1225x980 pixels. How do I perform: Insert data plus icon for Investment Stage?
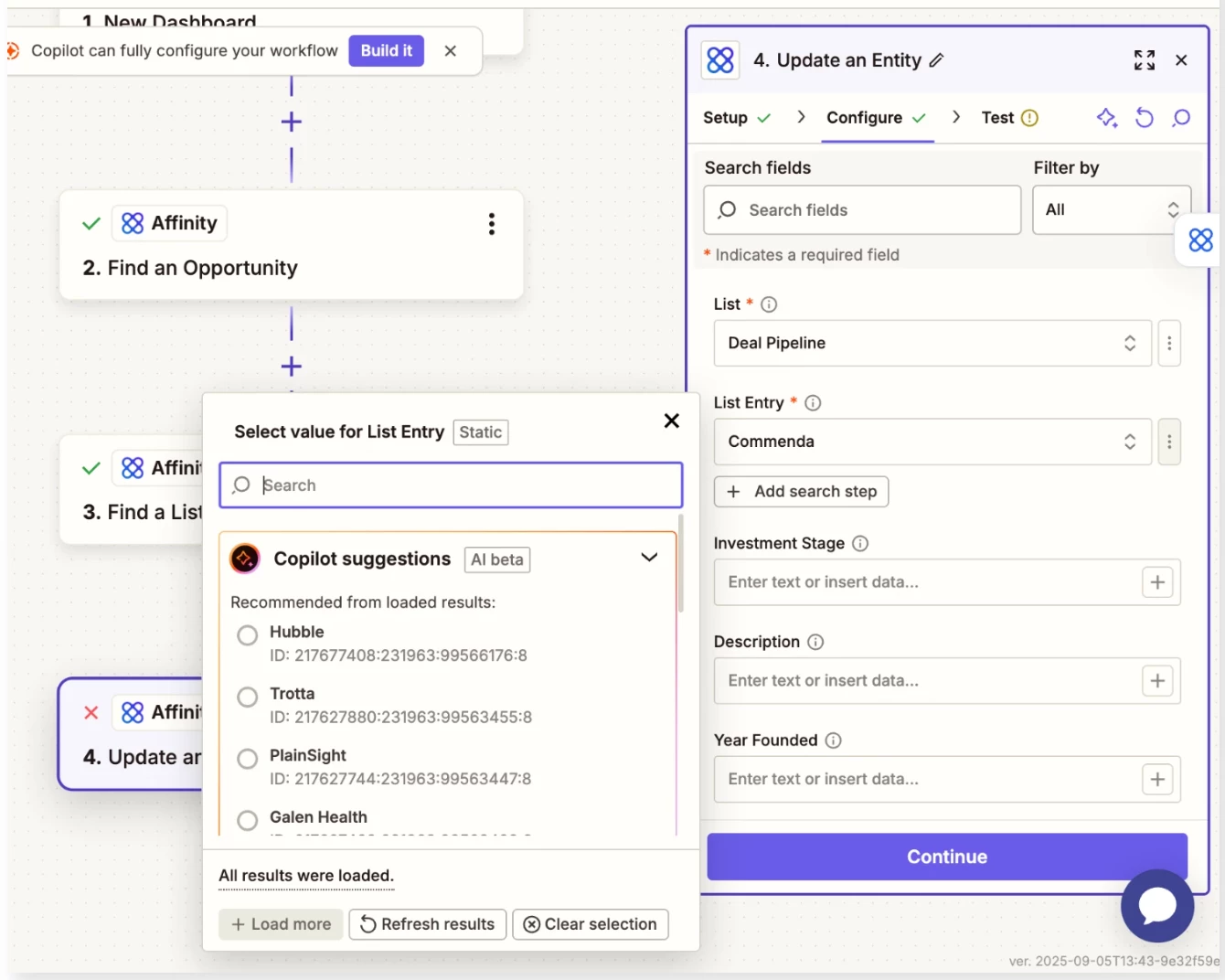(x=1157, y=582)
